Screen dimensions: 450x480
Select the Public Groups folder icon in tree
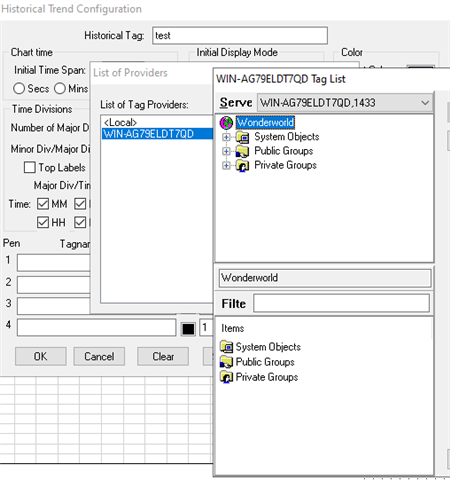tap(243, 151)
